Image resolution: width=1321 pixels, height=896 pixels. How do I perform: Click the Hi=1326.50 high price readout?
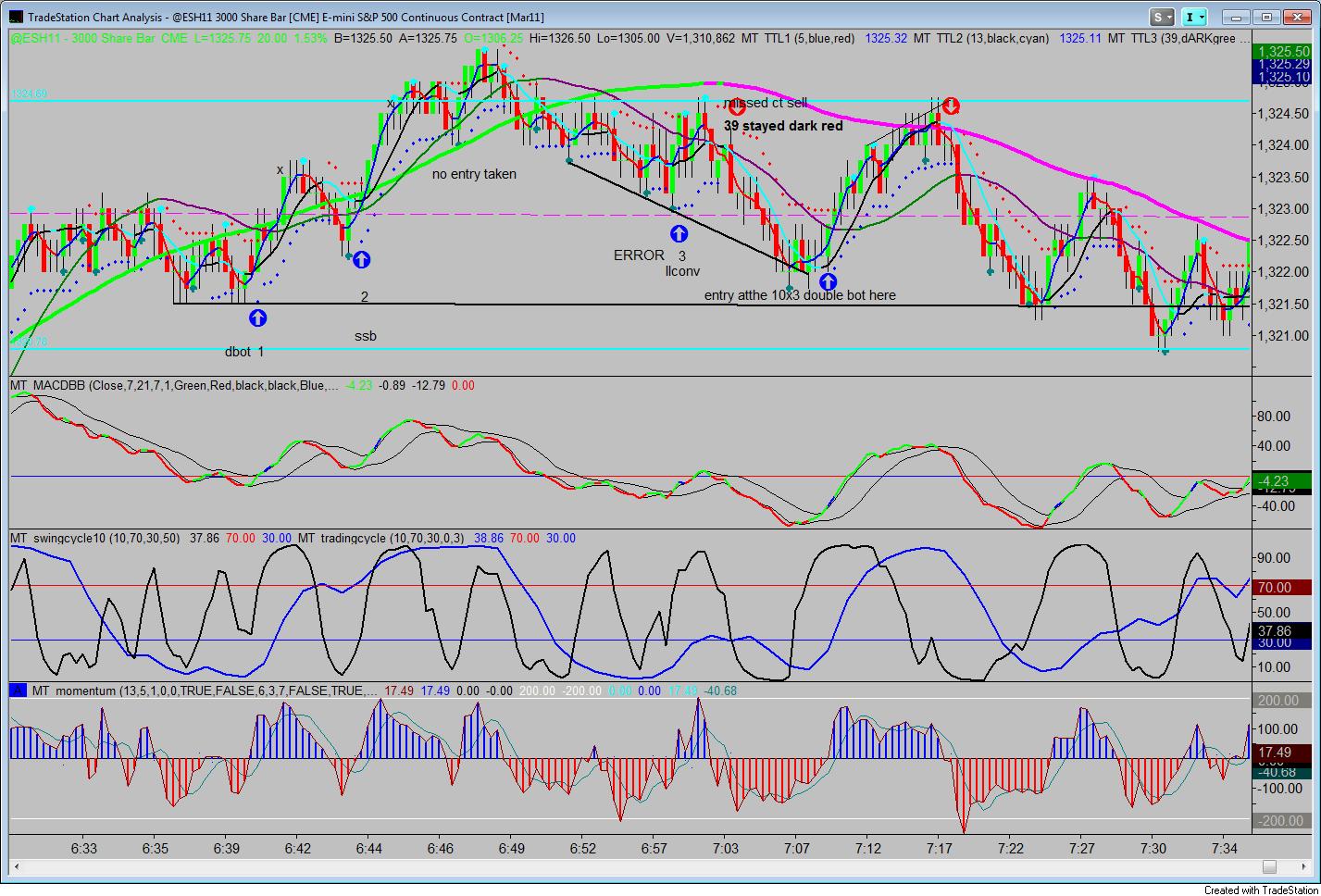pos(558,38)
